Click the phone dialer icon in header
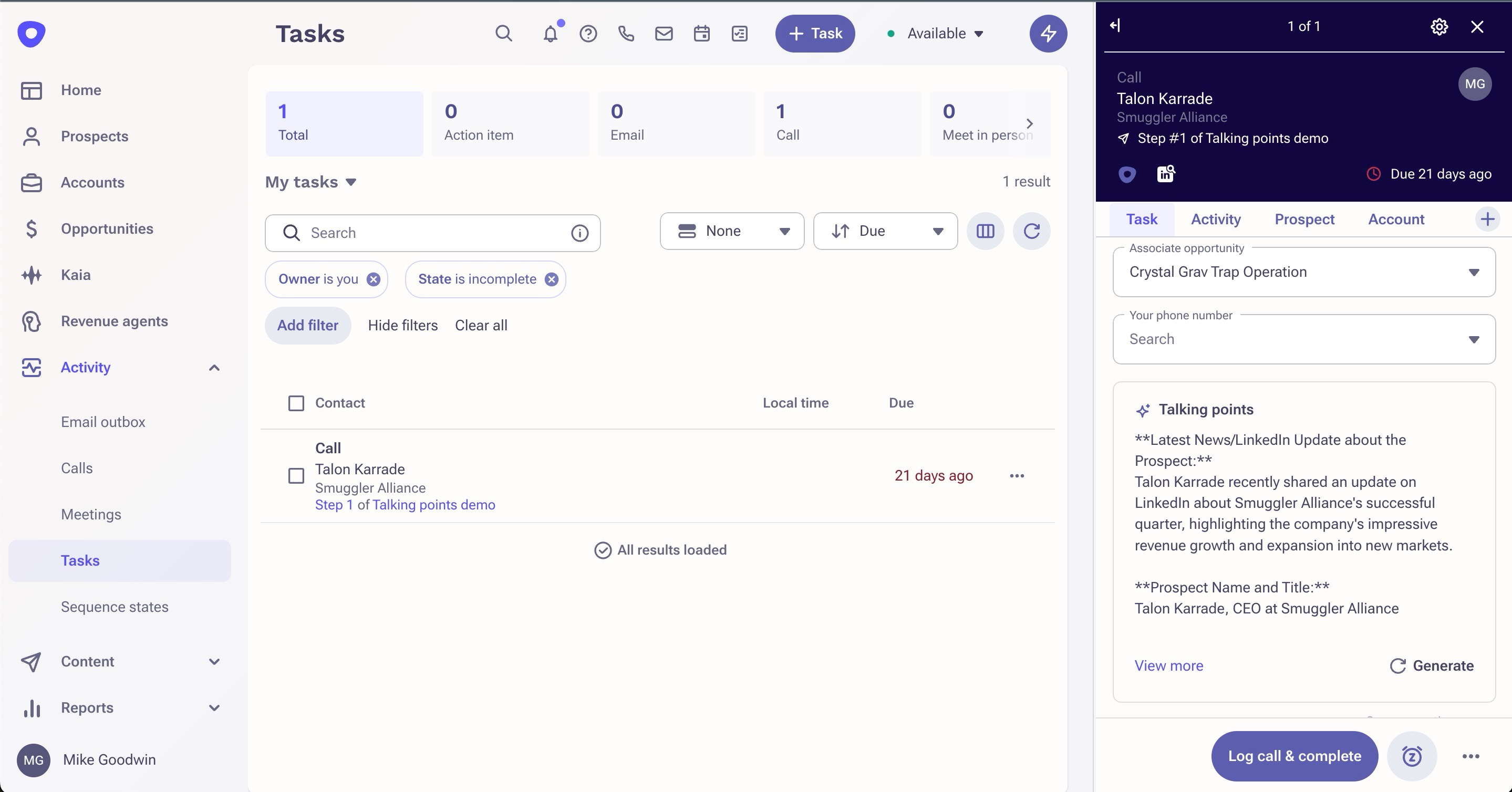 626,34
